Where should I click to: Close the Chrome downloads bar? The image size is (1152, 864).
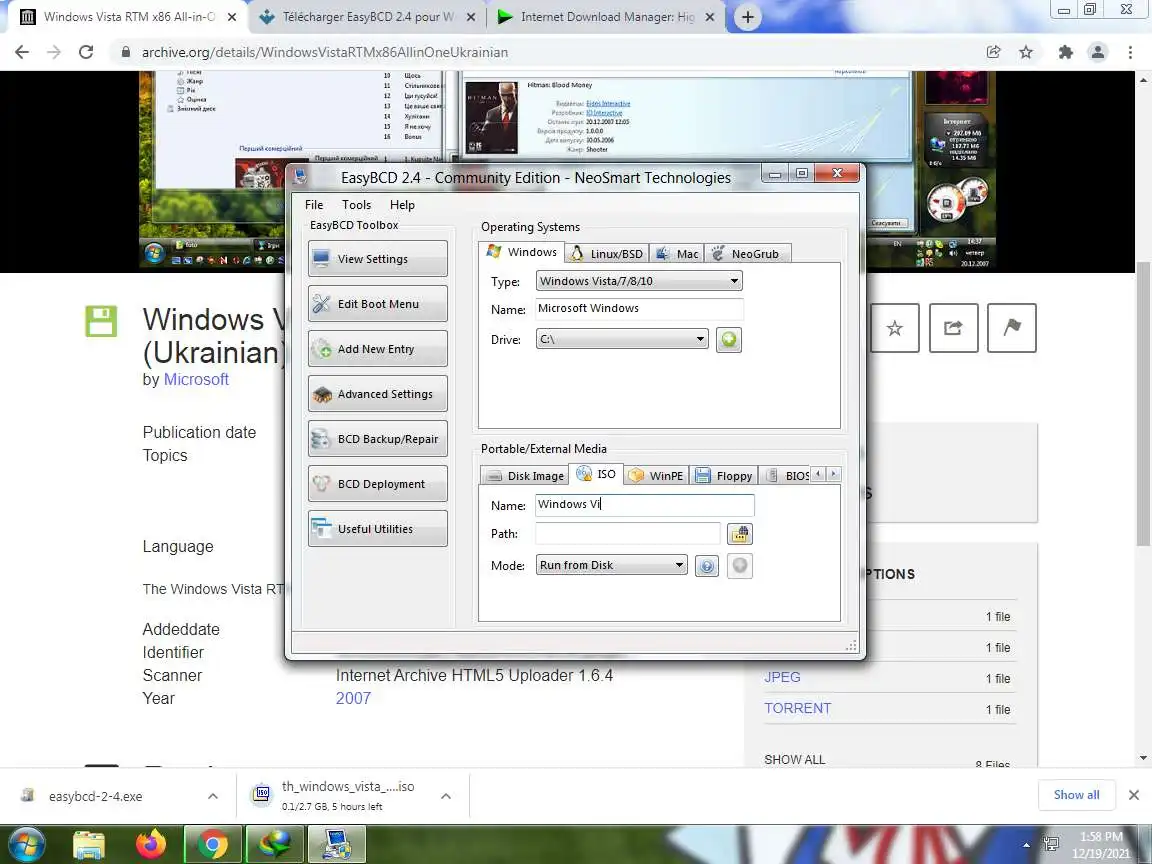click(x=1134, y=795)
